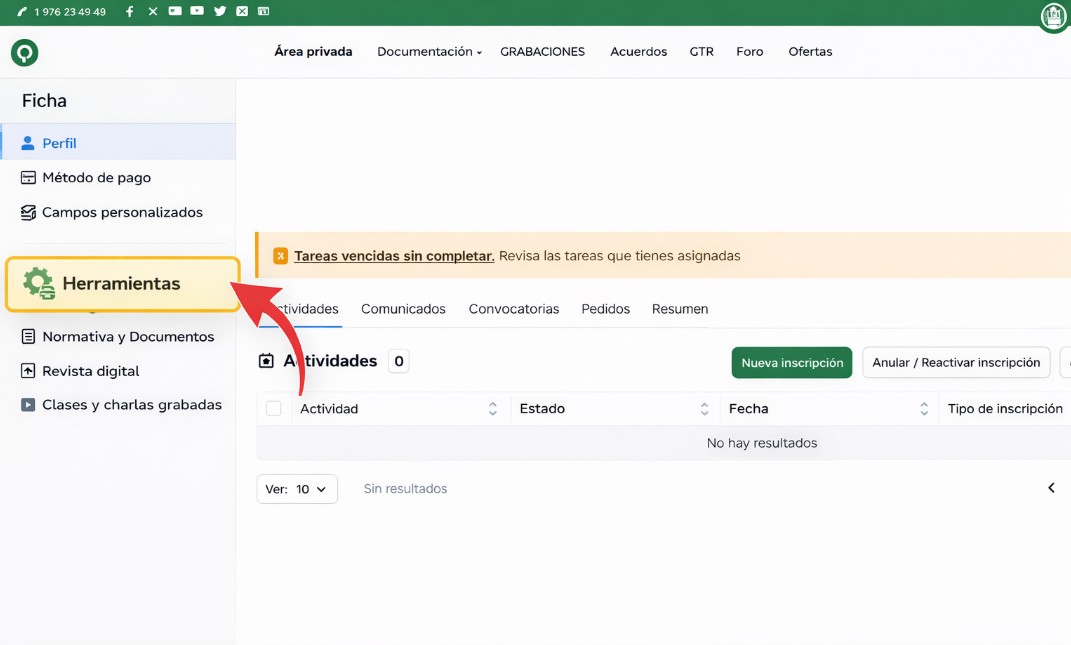Screen dimensions: 1071x645
Task: Open Clases y charlas grabadas
Action: tap(131, 405)
